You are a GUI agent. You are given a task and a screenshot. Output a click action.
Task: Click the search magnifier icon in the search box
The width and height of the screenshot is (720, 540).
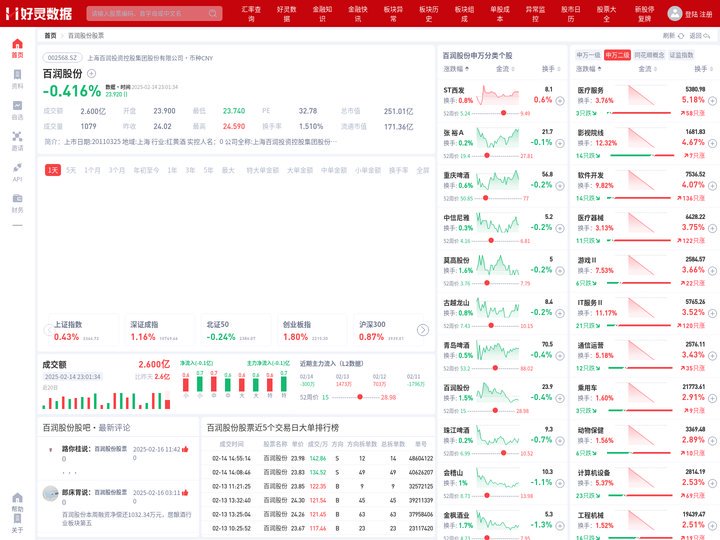point(213,13)
